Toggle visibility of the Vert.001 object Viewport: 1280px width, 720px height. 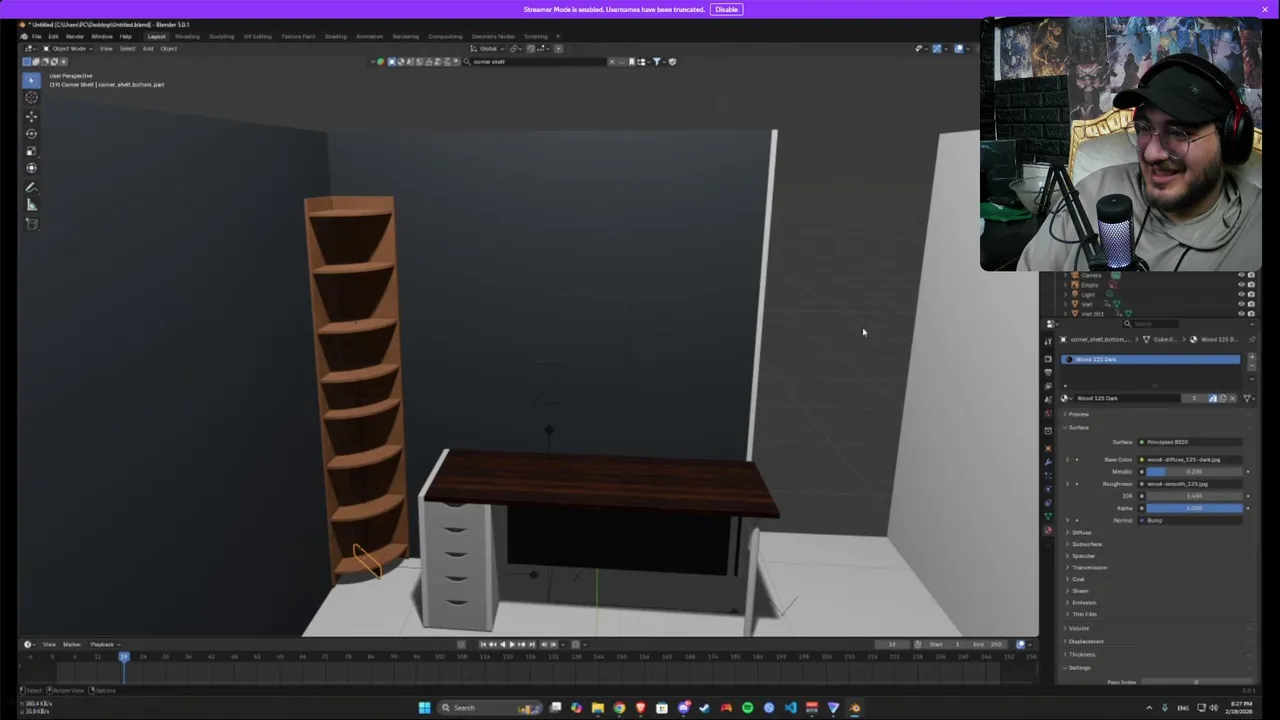[1241, 313]
